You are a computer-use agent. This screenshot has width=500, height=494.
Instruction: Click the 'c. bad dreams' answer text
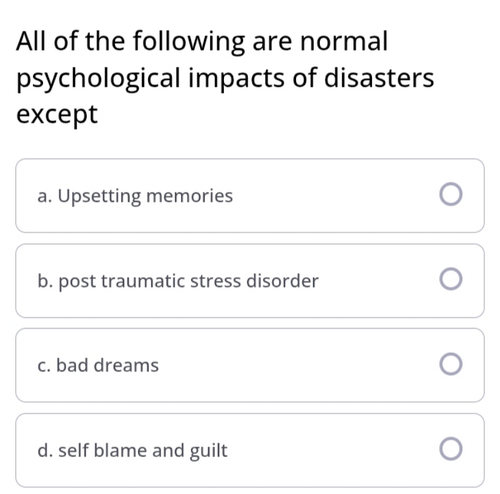98,365
